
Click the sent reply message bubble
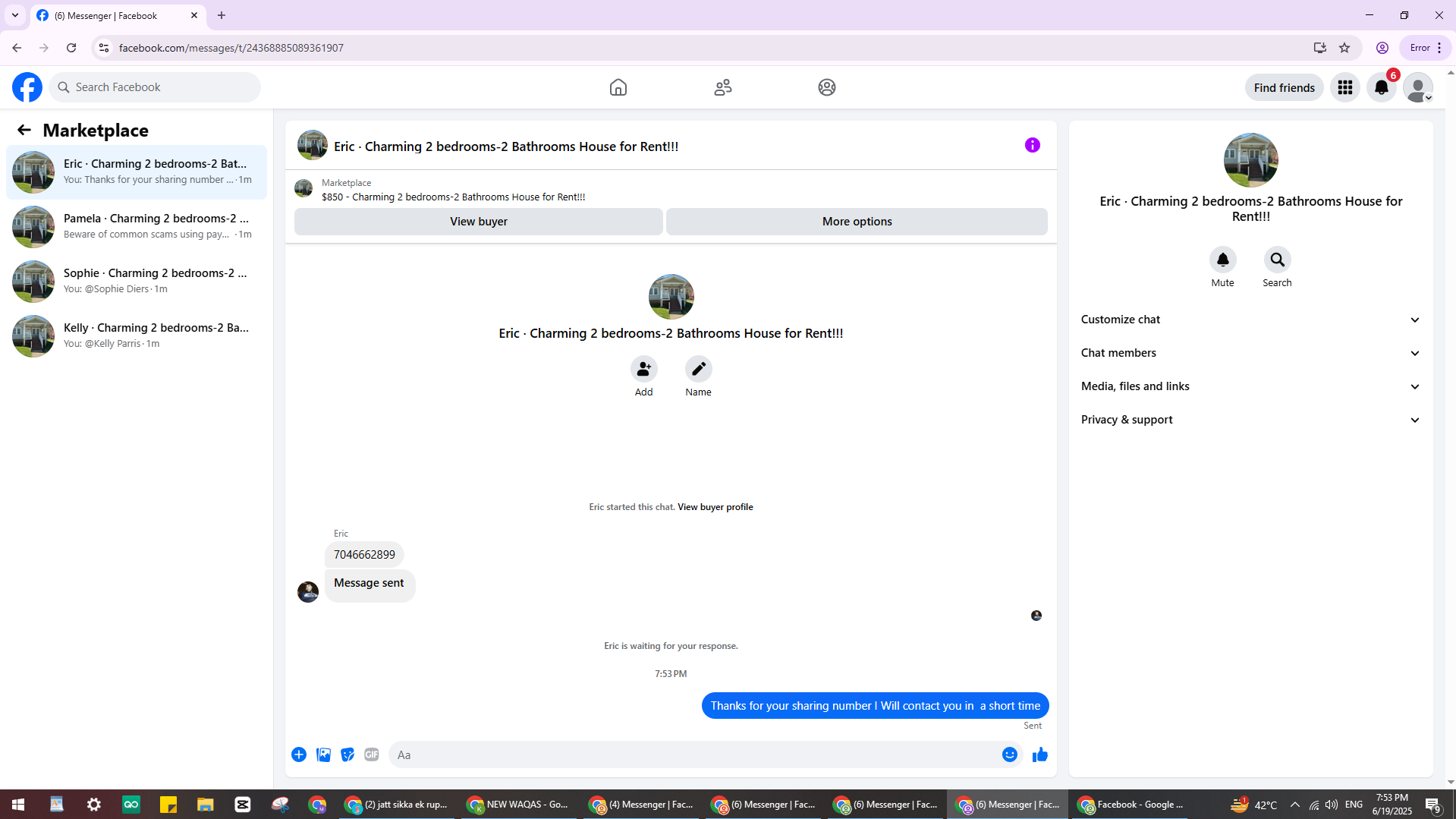click(875, 706)
